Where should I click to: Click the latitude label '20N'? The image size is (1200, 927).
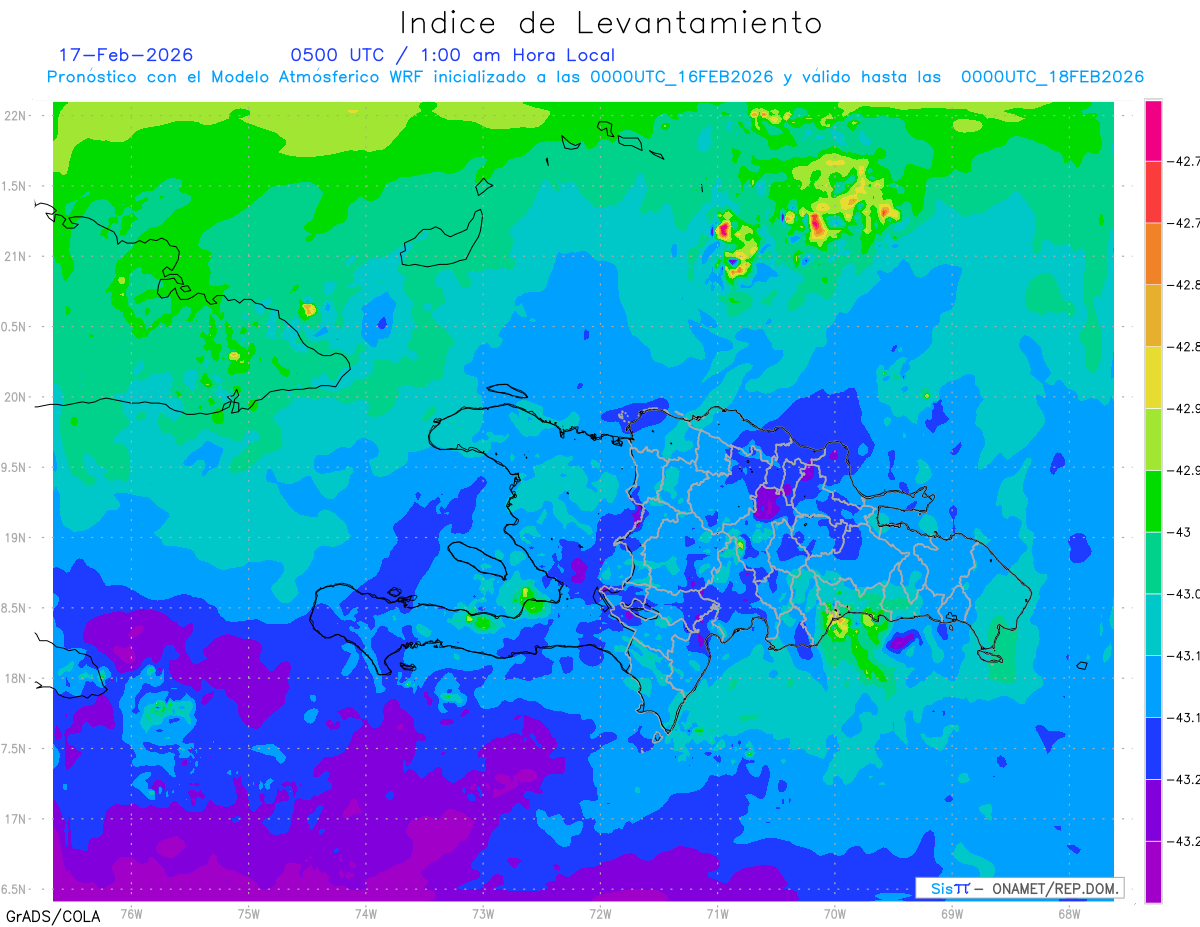(17, 397)
